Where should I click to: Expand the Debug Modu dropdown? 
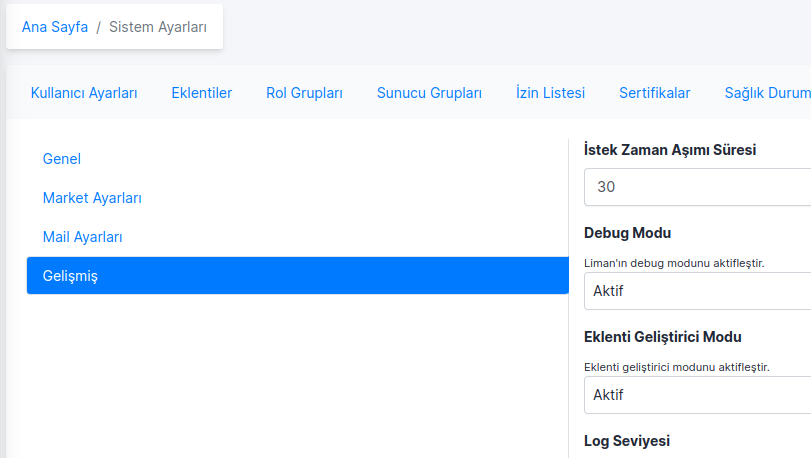(x=697, y=291)
